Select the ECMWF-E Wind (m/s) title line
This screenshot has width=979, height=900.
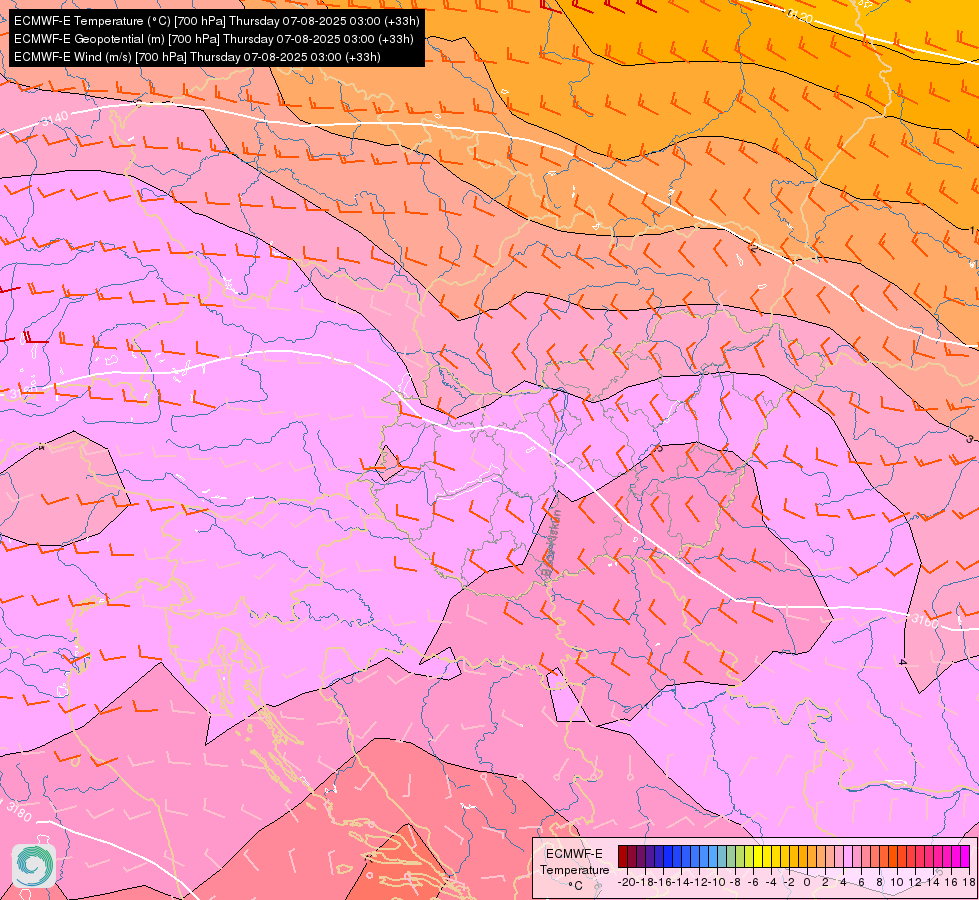click(x=197, y=57)
